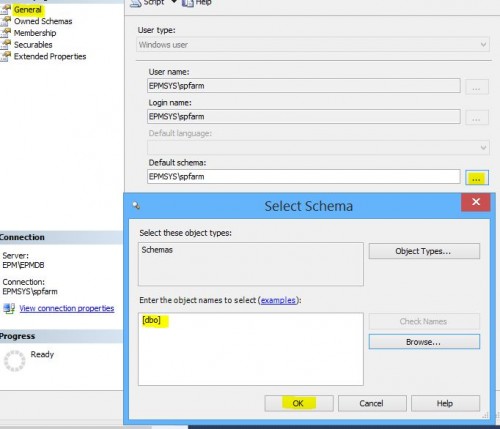This screenshot has height=429, width=500.
Task: Click the Ready progress spinner
Action: click(14, 361)
